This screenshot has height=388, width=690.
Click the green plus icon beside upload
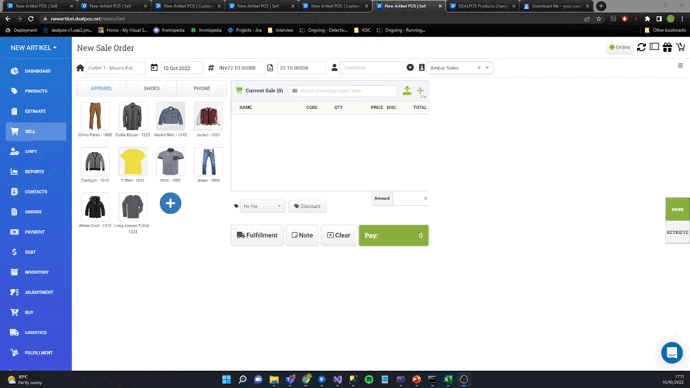[420, 91]
